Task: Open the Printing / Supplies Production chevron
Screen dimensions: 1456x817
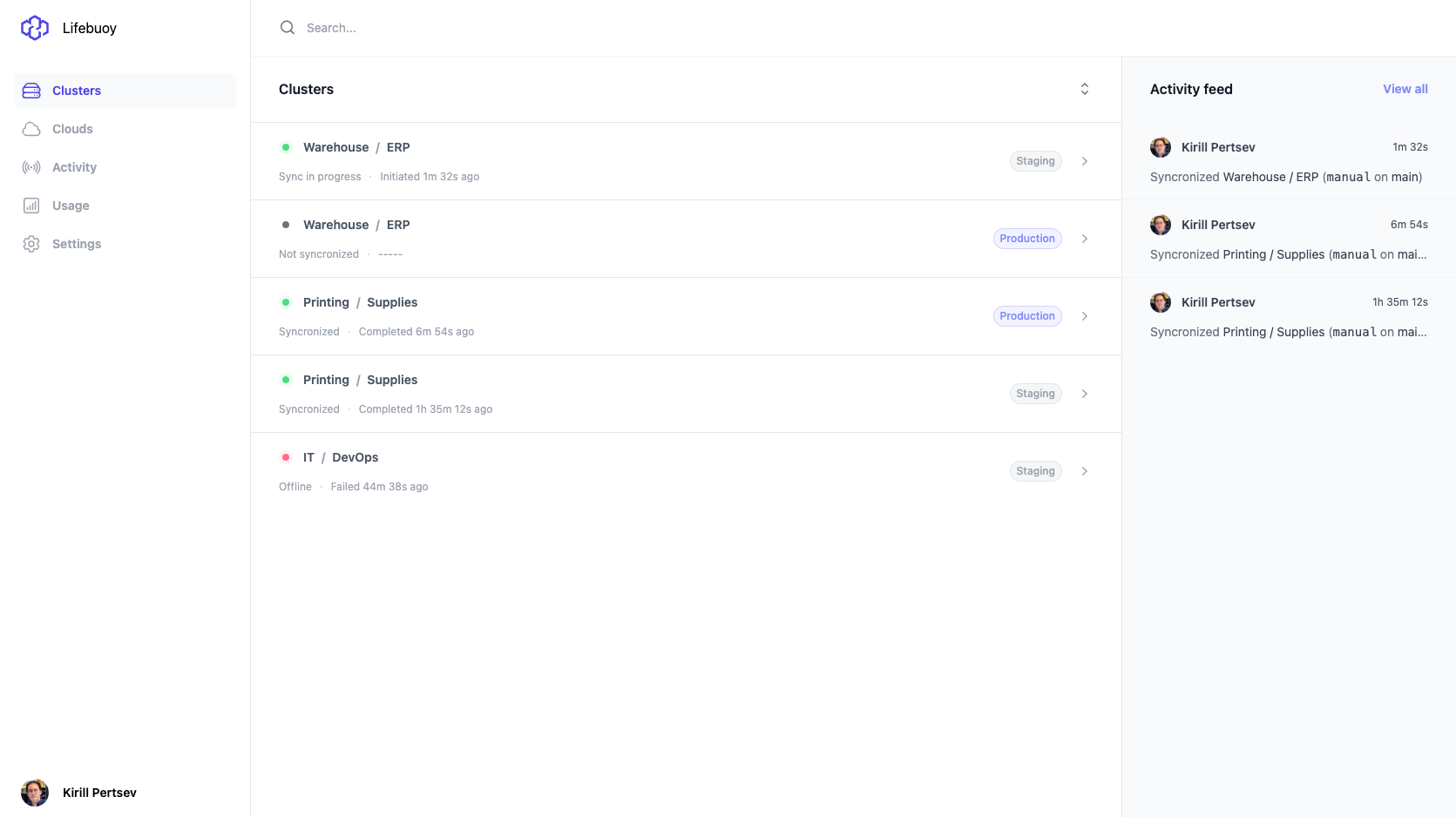Action: (x=1085, y=316)
